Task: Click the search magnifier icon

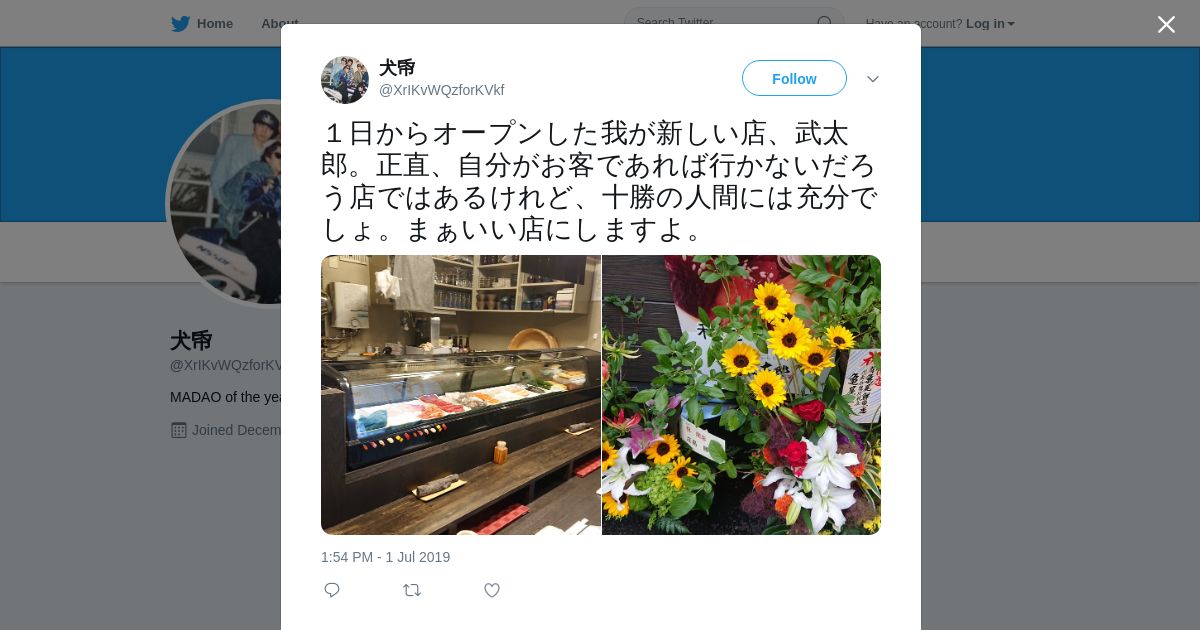Action: click(x=825, y=23)
